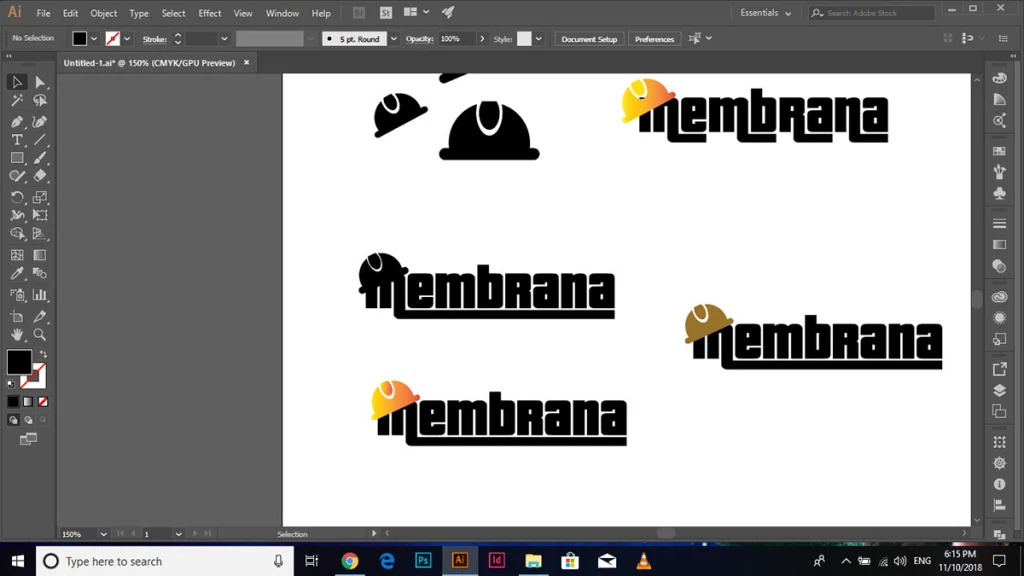Swap fill and stroke colors
The image size is (1024, 576).
click(43, 354)
